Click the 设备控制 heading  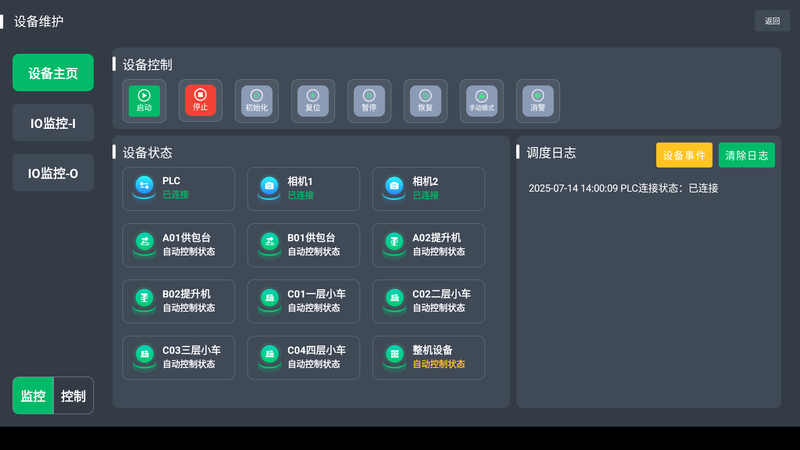pyautogui.click(x=147, y=65)
